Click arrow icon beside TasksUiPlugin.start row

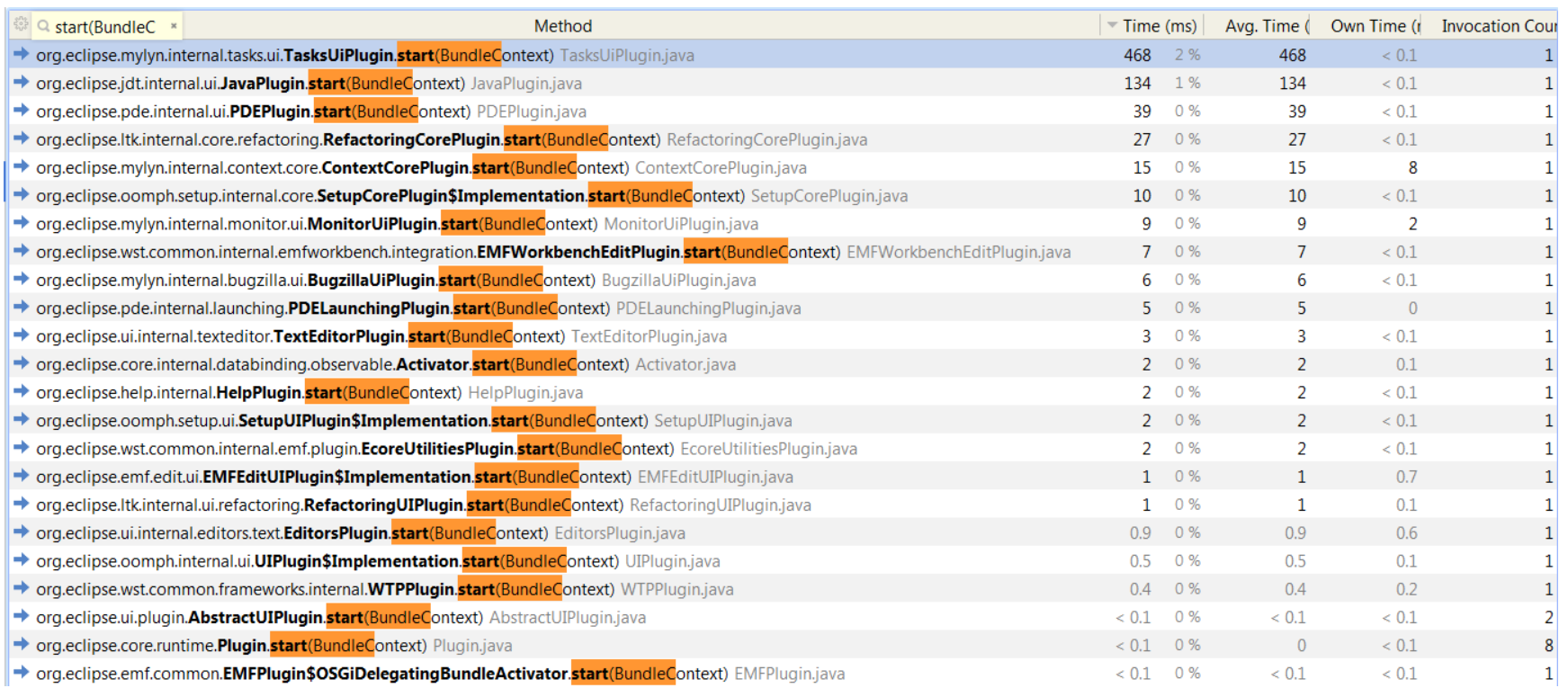[x=21, y=55]
